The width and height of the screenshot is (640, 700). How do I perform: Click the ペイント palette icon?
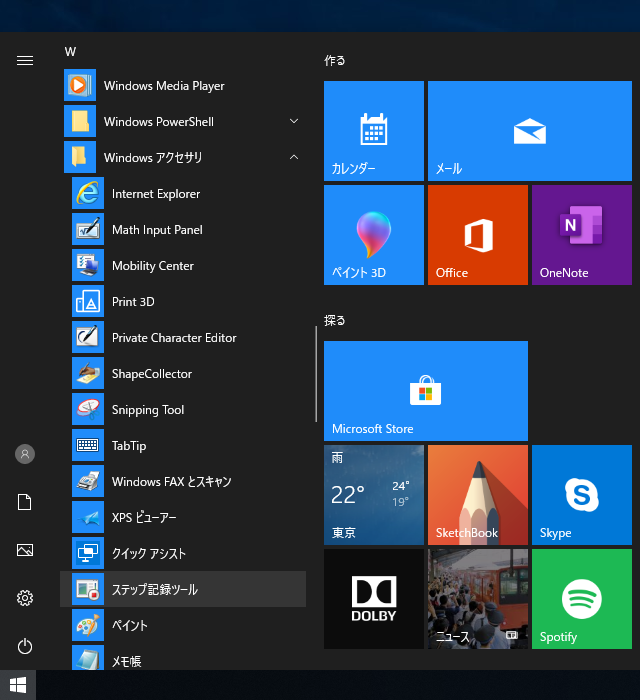coord(88,625)
